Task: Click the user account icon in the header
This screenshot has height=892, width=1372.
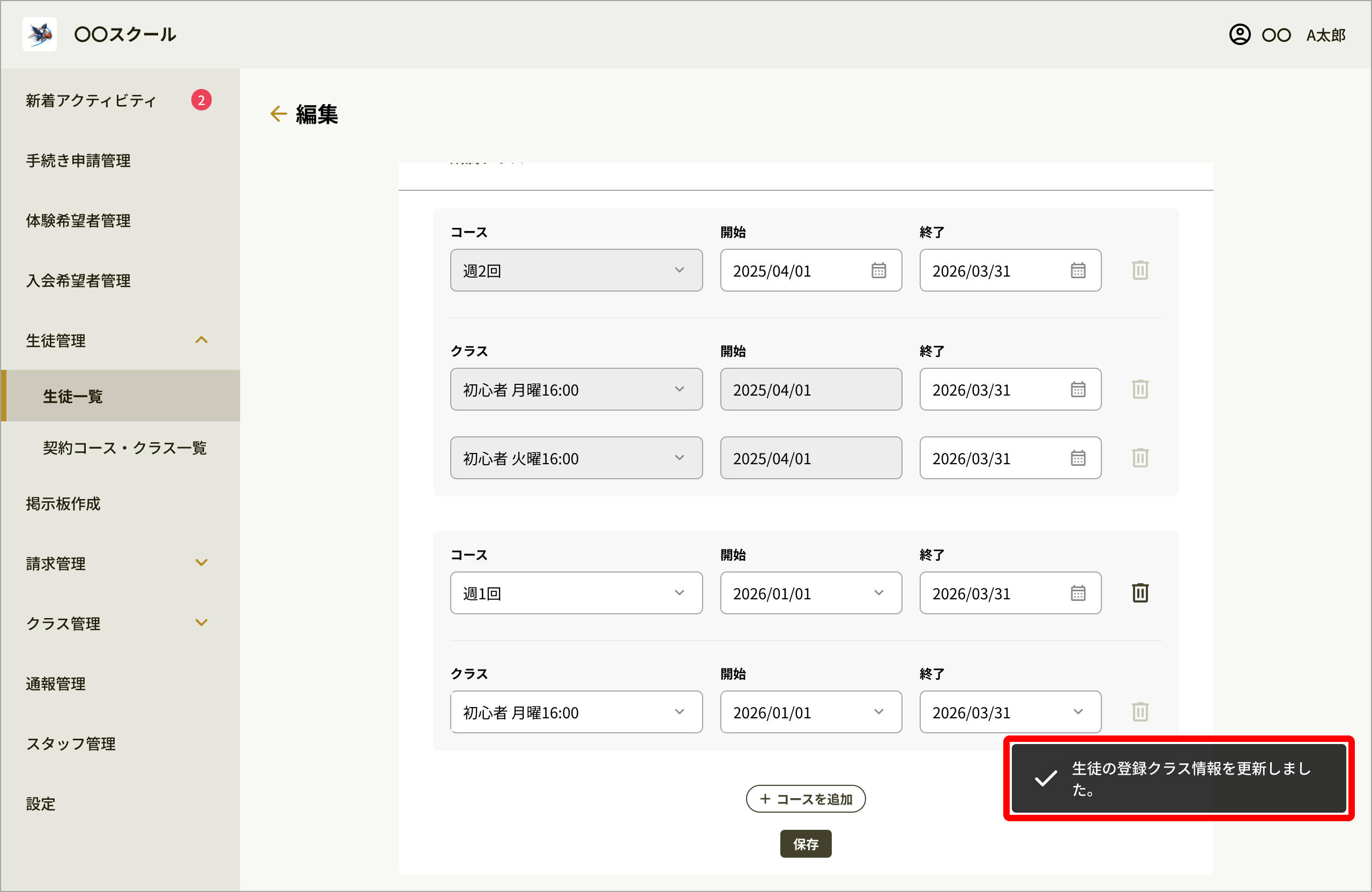Action: click(x=1240, y=35)
